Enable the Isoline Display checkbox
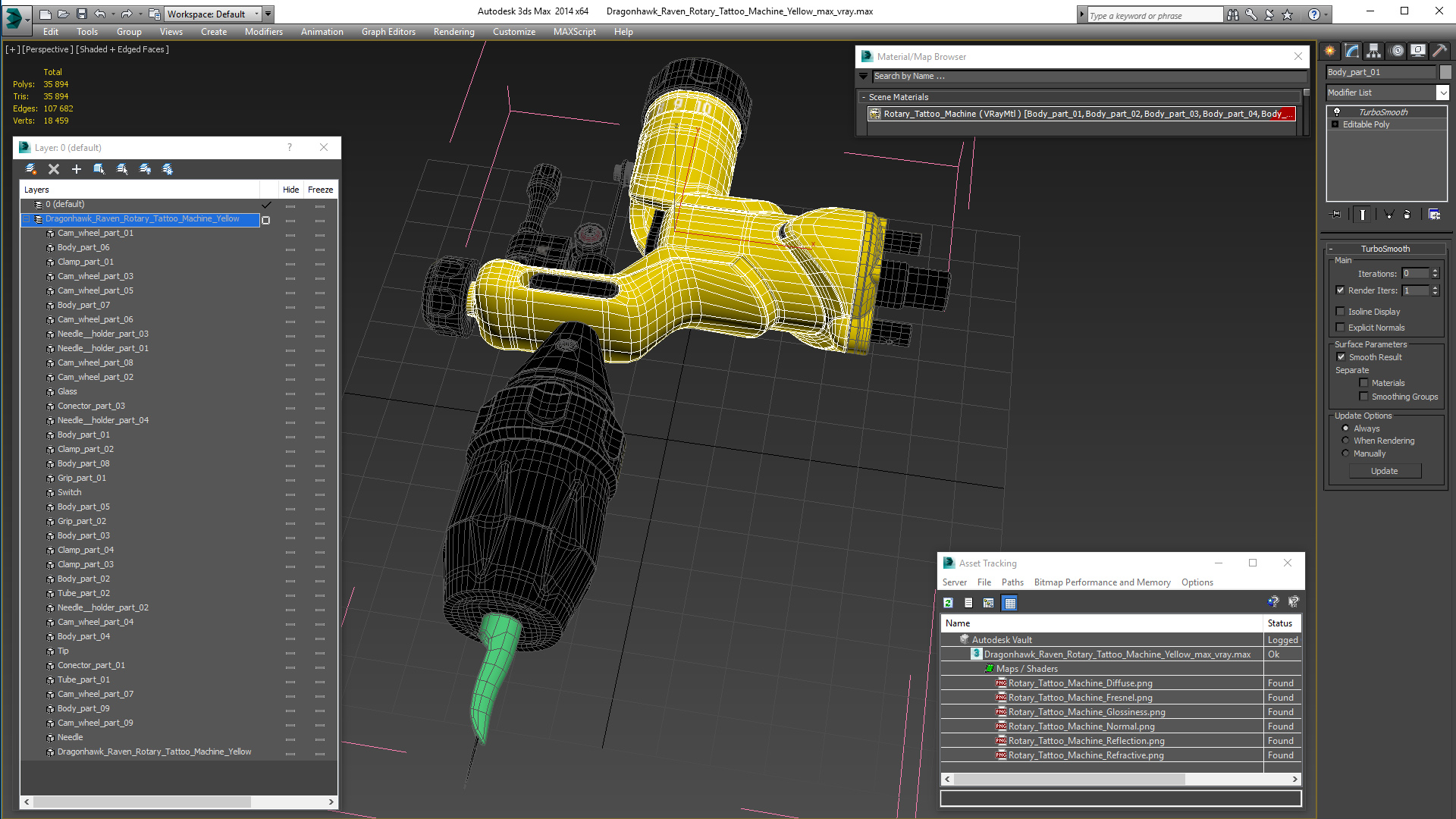Screen dimensions: 1456x819 click(1340, 312)
